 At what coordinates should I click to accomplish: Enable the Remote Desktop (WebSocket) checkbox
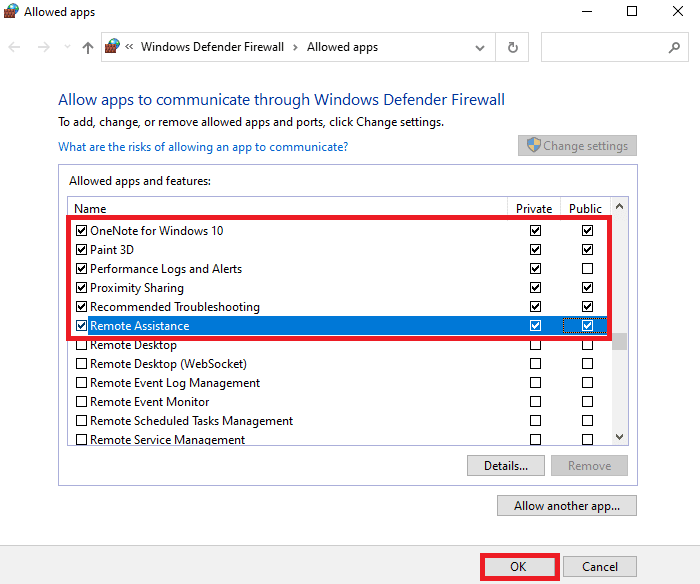(x=81, y=364)
